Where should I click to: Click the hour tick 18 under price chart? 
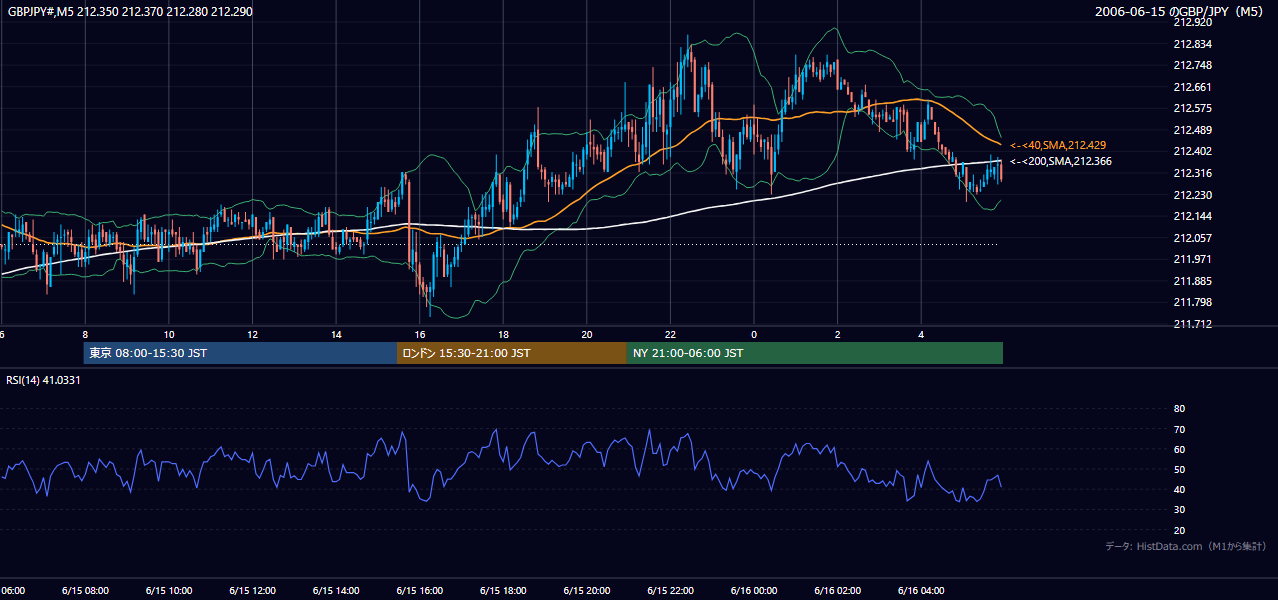[503, 334]
